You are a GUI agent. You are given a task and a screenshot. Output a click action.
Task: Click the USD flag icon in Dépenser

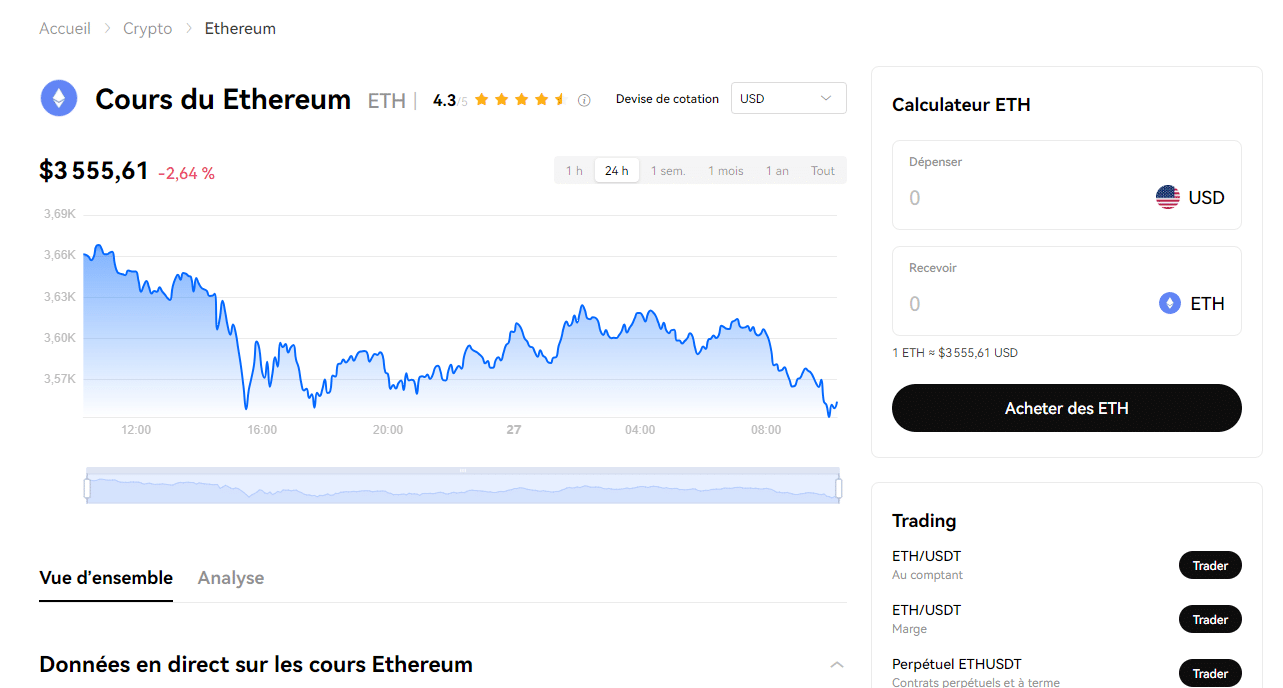tap(1167, 197)
